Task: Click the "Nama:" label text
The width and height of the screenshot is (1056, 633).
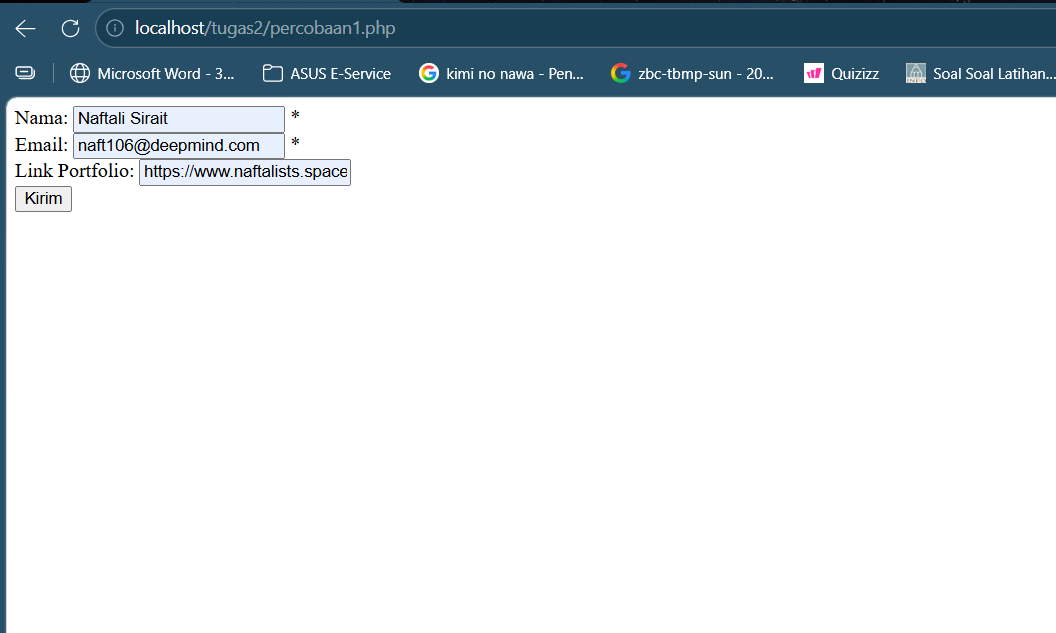Action: pos(41,118)
